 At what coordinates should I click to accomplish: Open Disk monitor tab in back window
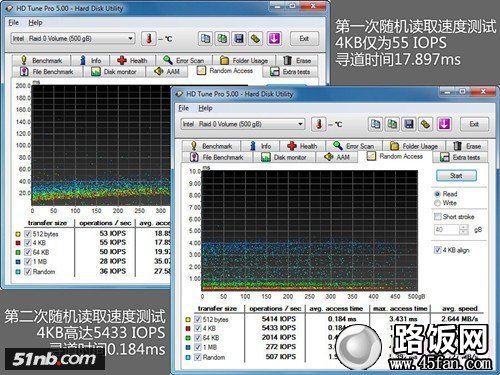point(114,71)
